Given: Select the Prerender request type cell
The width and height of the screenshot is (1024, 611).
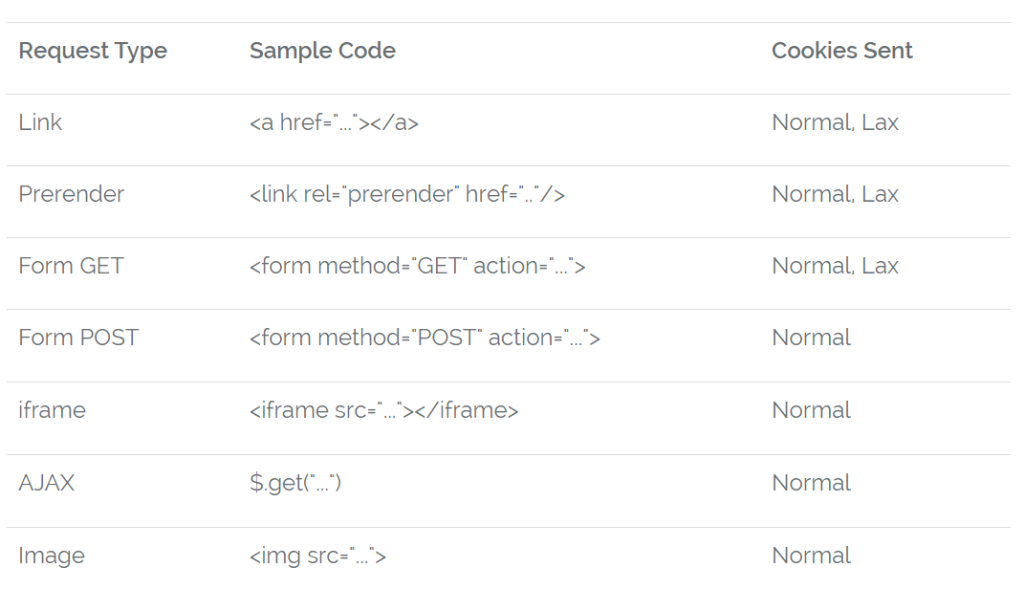Looking at the screenshot, I should (x=72, y=194).
